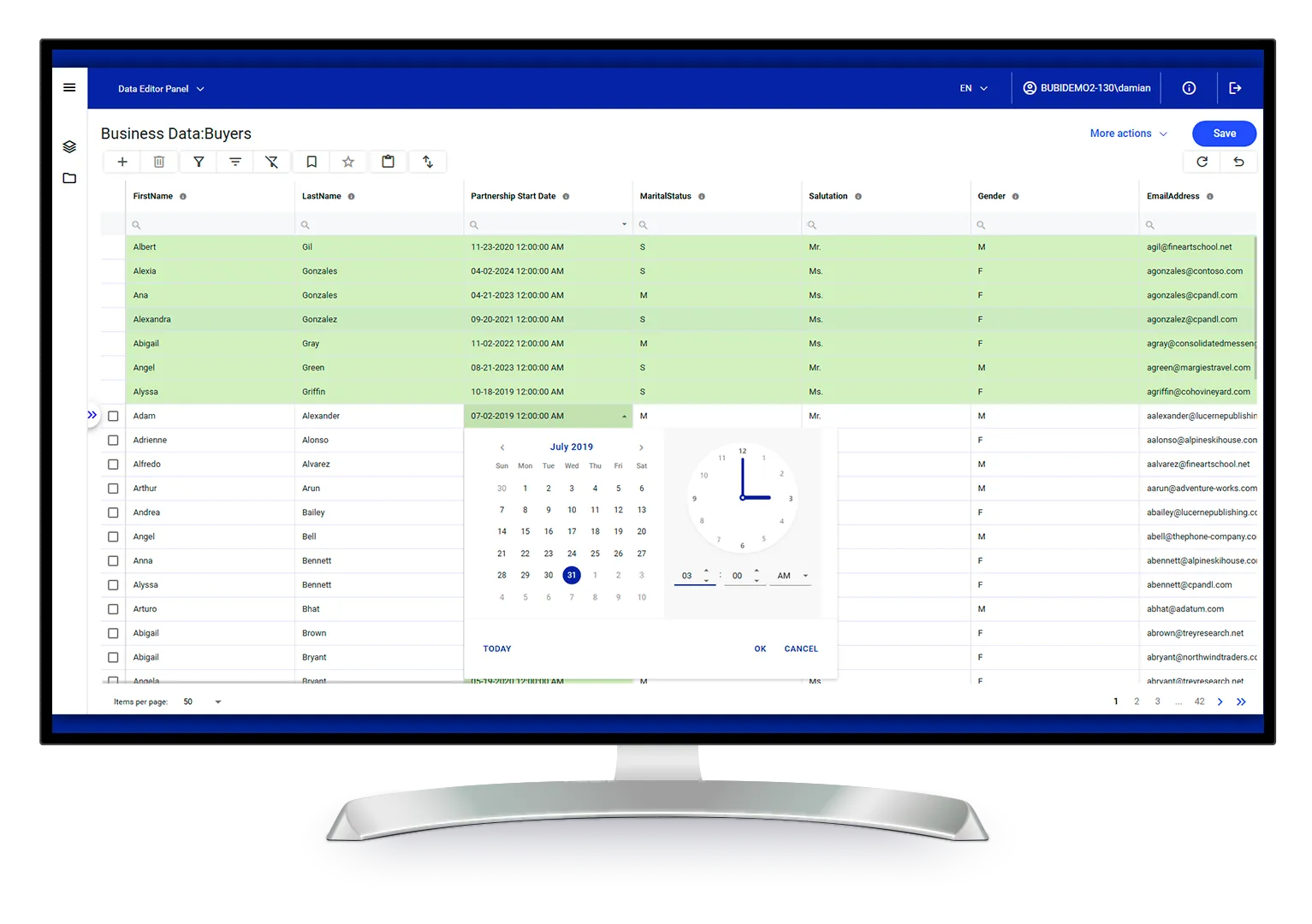Click the add new row plus icon
This screenshot has height=924, width=1312.
(122, 162)
